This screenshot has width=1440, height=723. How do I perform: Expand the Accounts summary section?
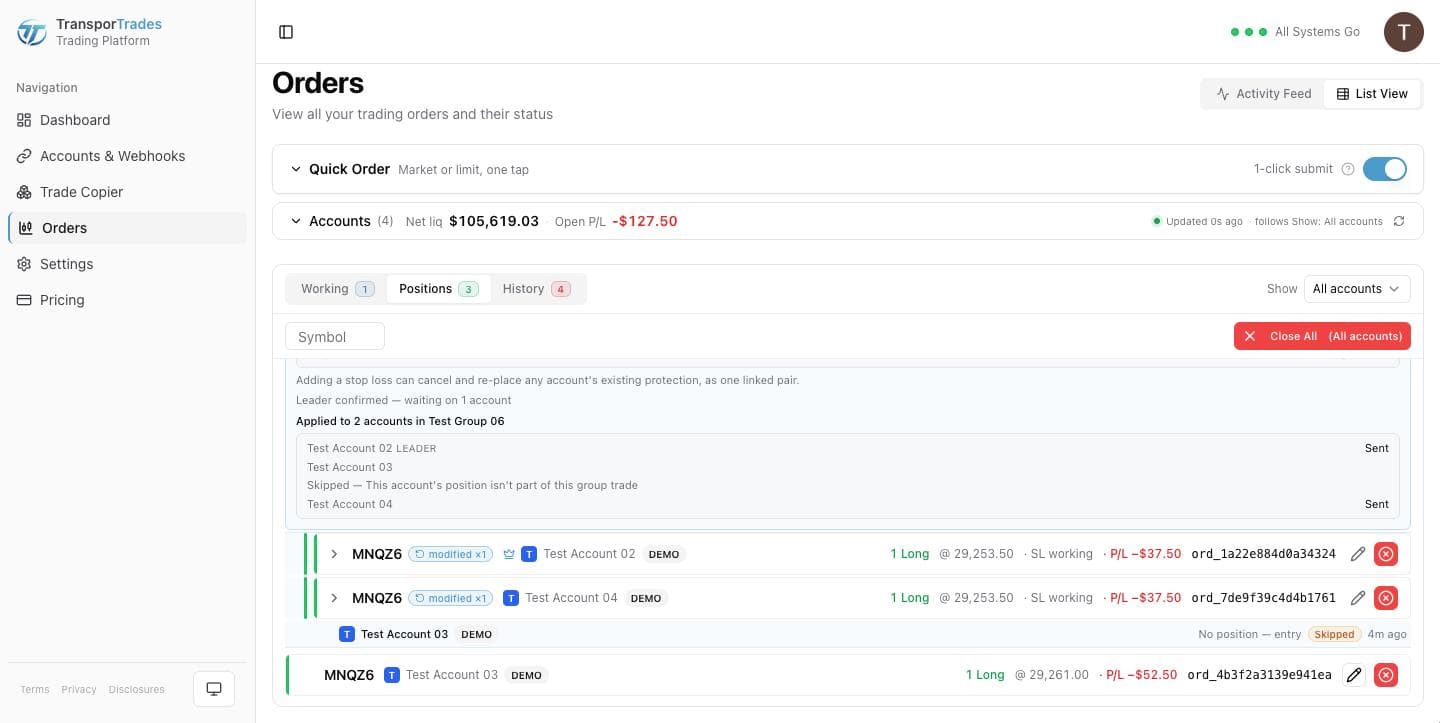click(x=295, y=221)
